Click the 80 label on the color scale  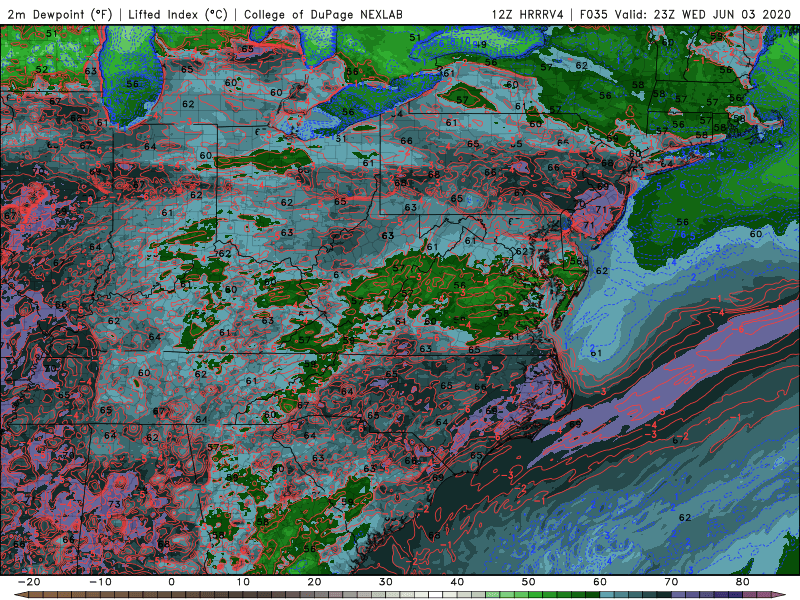[743, 582]
